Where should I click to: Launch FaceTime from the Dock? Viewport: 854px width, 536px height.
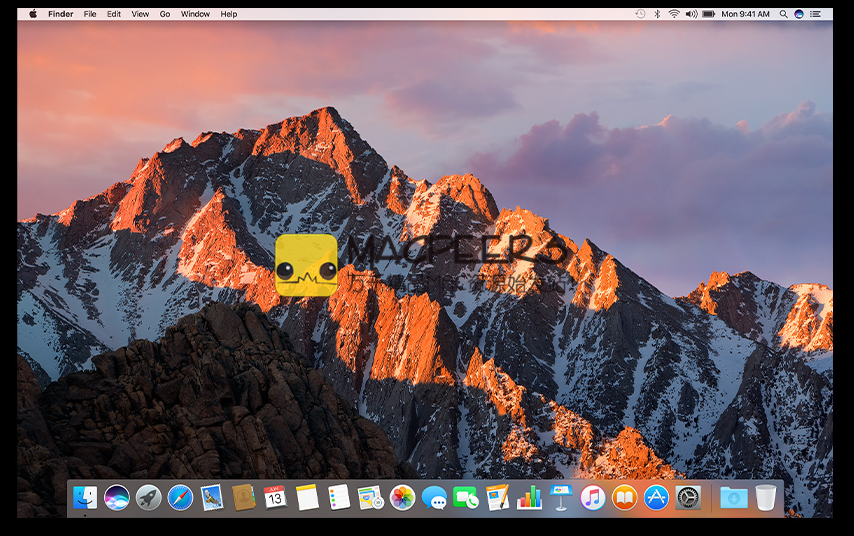[x=465, y=497]
